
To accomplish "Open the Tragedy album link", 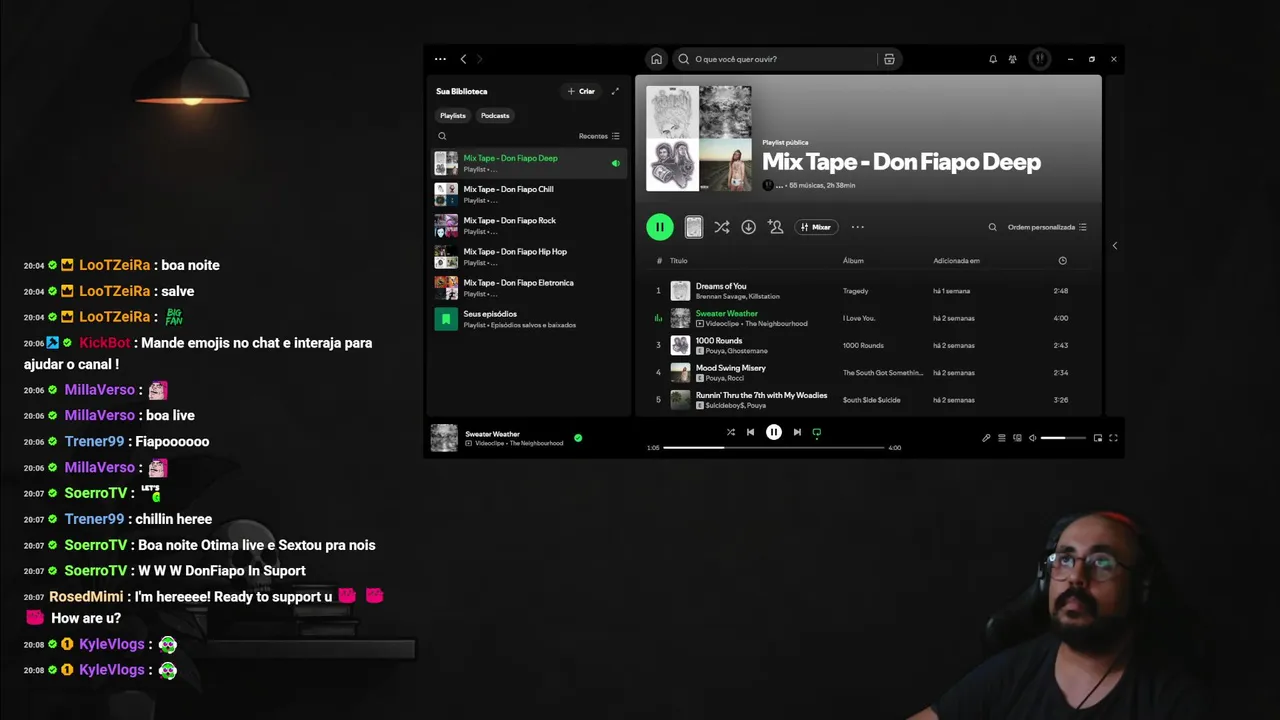I will tap(856, 291).
